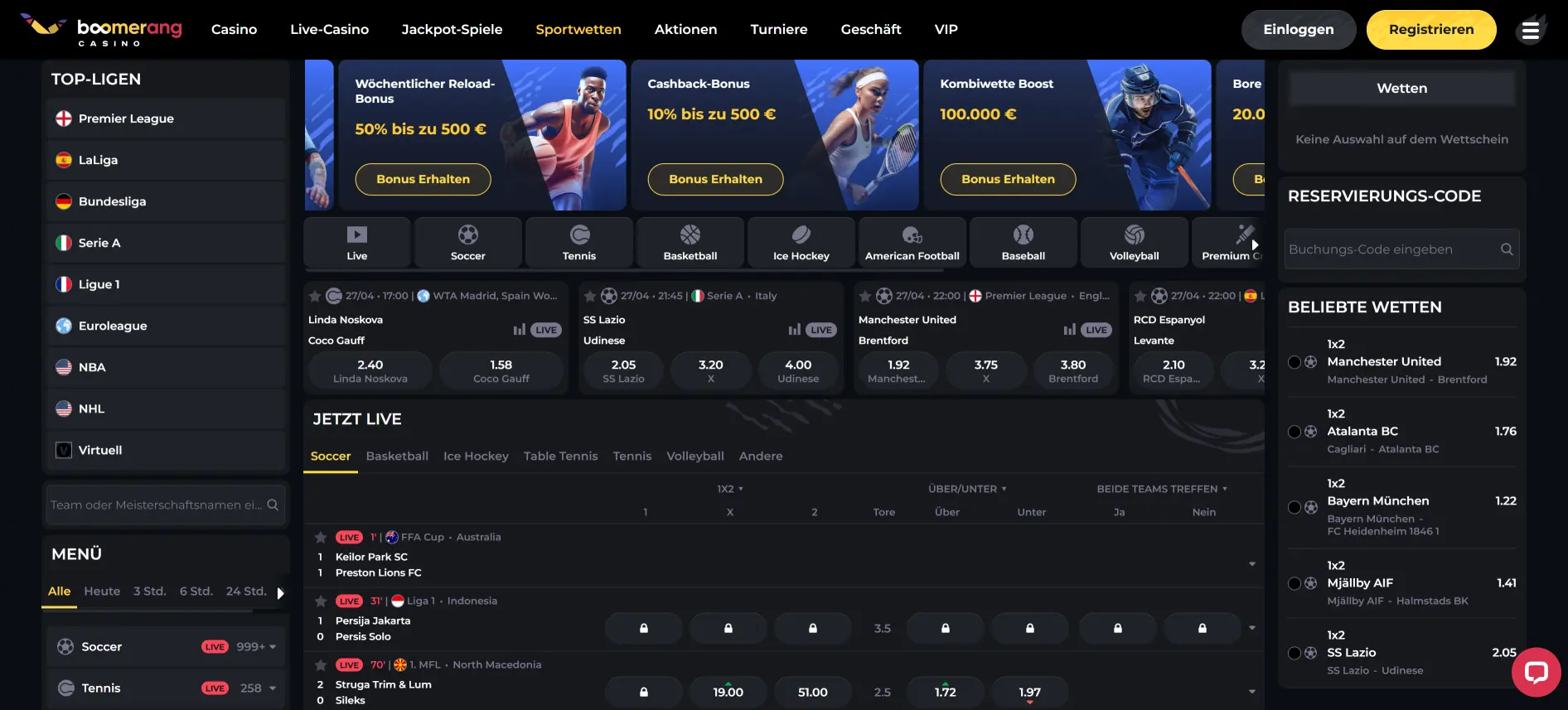Select the Basketball sport icon tile
Image resolution: width=1568 pixels, height=710 pixels.
(690, 242)
